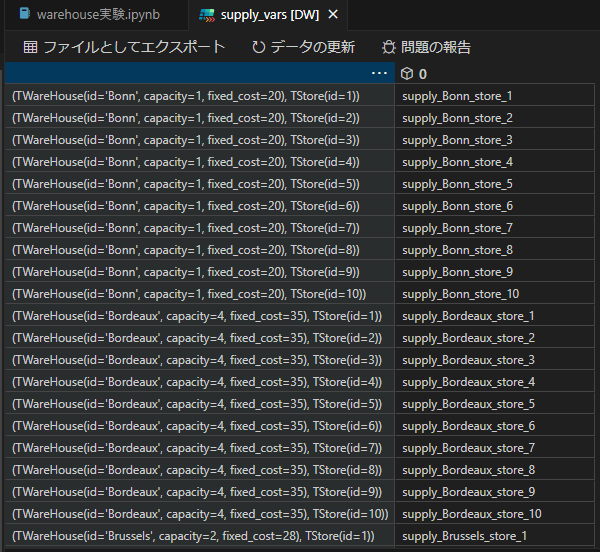Click データの更新 button
Viewport: 600px width, 552px height.
pyautogui.click(x=303, y=47)
